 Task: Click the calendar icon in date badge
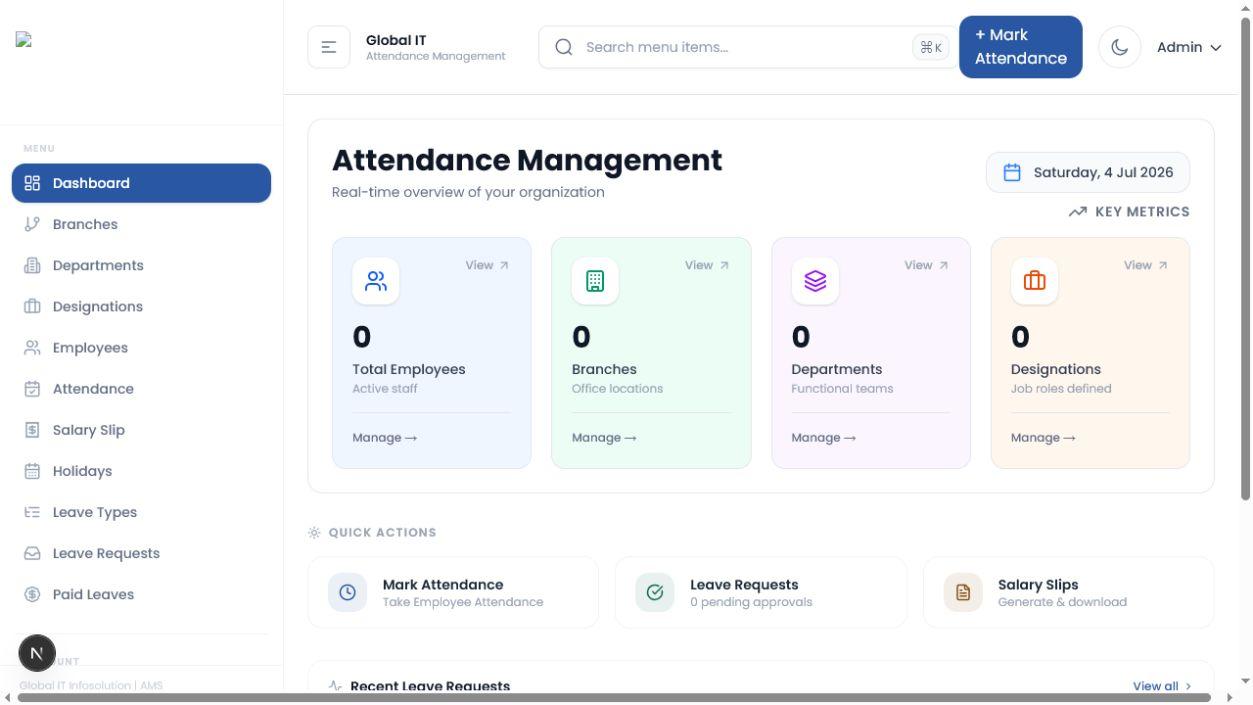coord(1012,172)
